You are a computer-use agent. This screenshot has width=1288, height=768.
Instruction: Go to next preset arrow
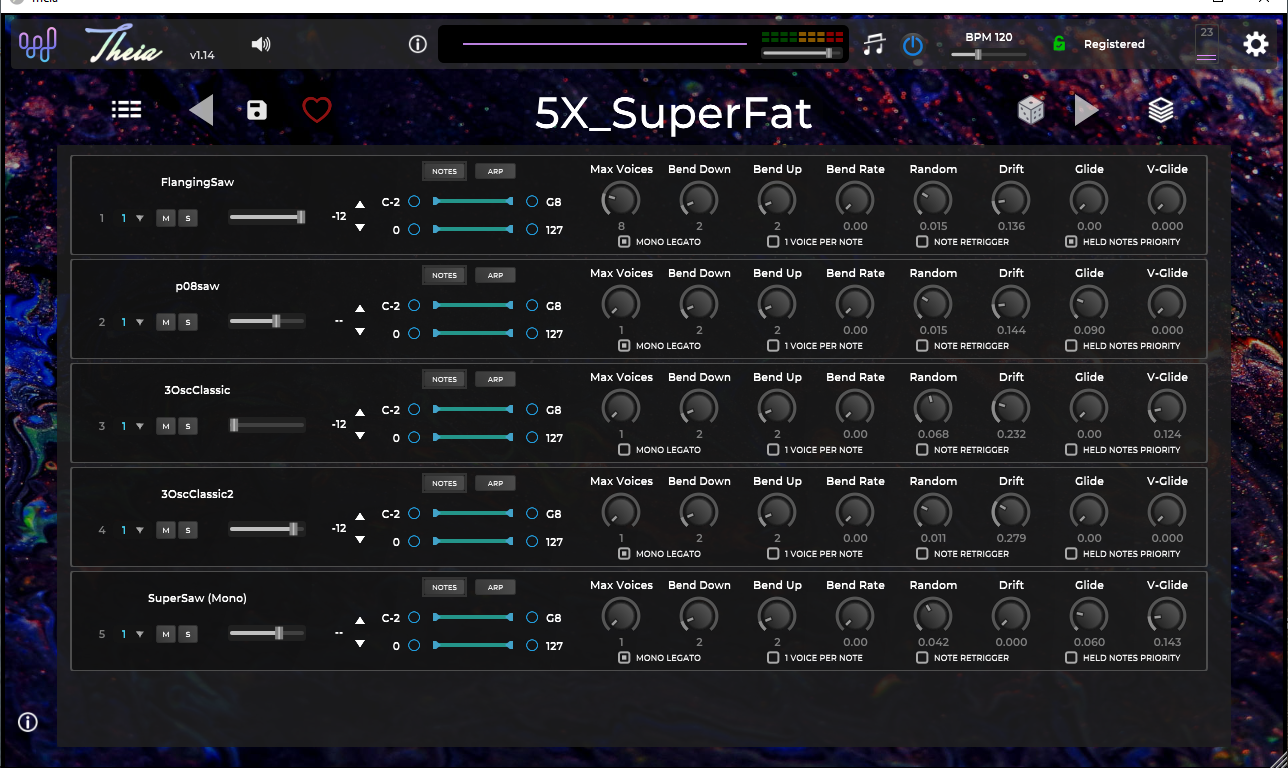[1087, 110]
